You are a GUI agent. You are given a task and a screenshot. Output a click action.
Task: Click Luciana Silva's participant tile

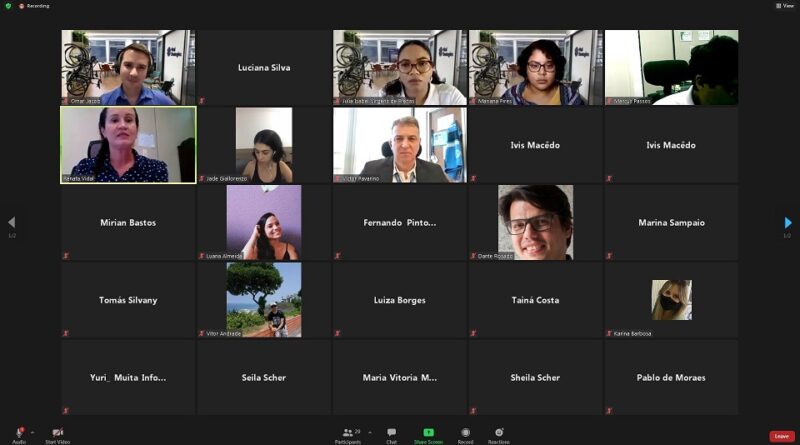pyautogui.click(x=264, y=67)
